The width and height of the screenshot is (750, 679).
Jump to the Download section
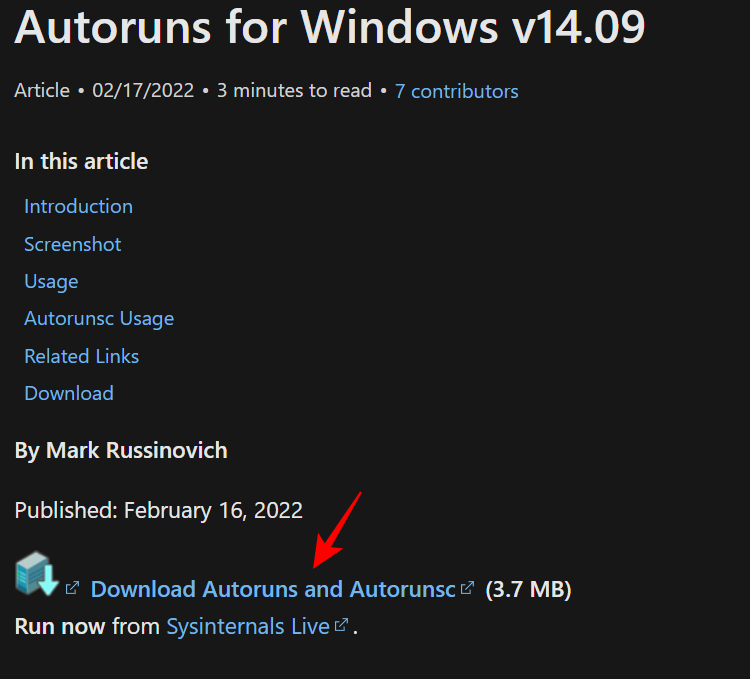click(x=69, y=394)
